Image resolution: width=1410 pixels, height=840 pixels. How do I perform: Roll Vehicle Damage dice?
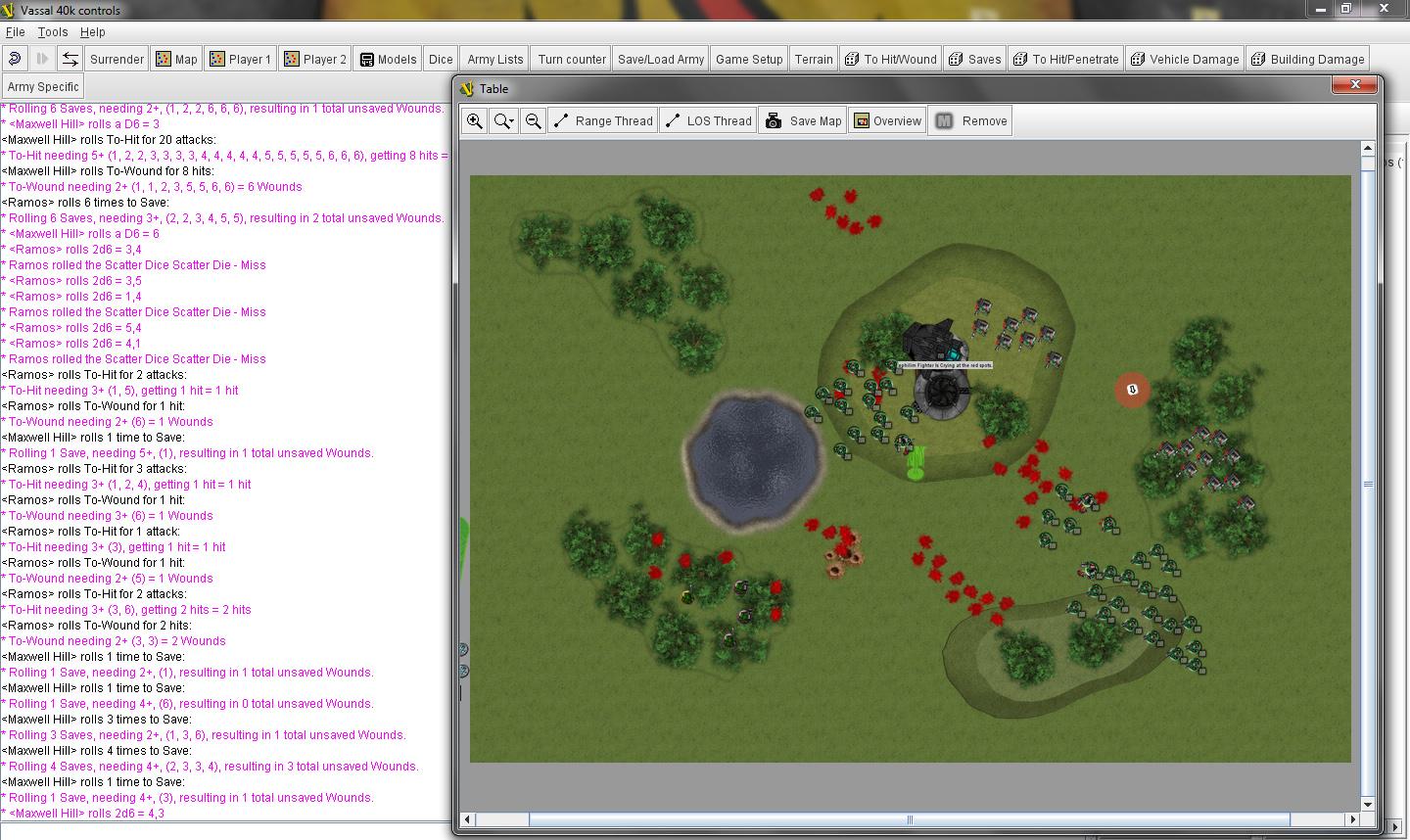coord(1184,59)
